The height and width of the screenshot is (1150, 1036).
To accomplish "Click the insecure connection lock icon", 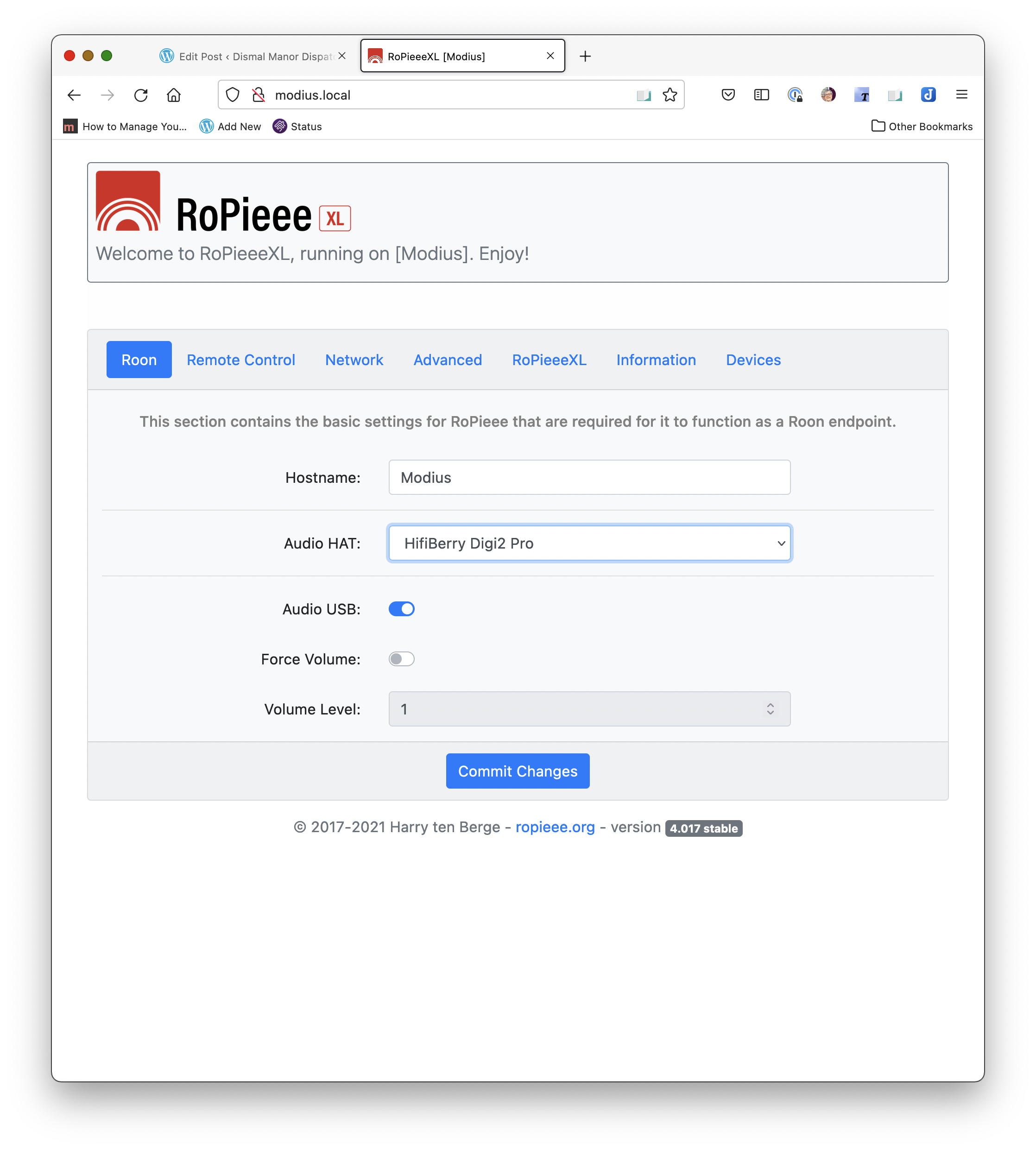I will coord(259,95).
